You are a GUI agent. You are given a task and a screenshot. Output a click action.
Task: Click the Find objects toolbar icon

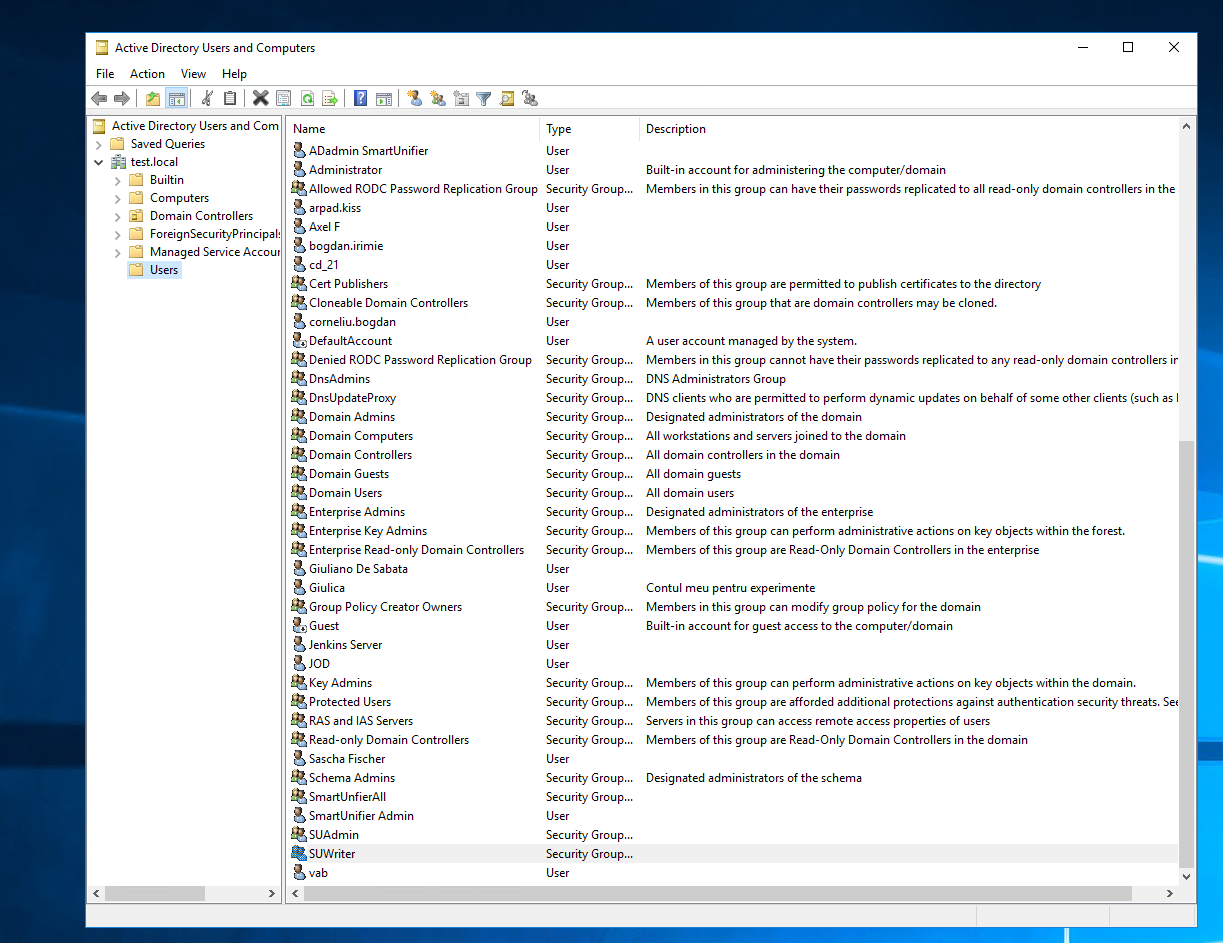click(507, 98)
